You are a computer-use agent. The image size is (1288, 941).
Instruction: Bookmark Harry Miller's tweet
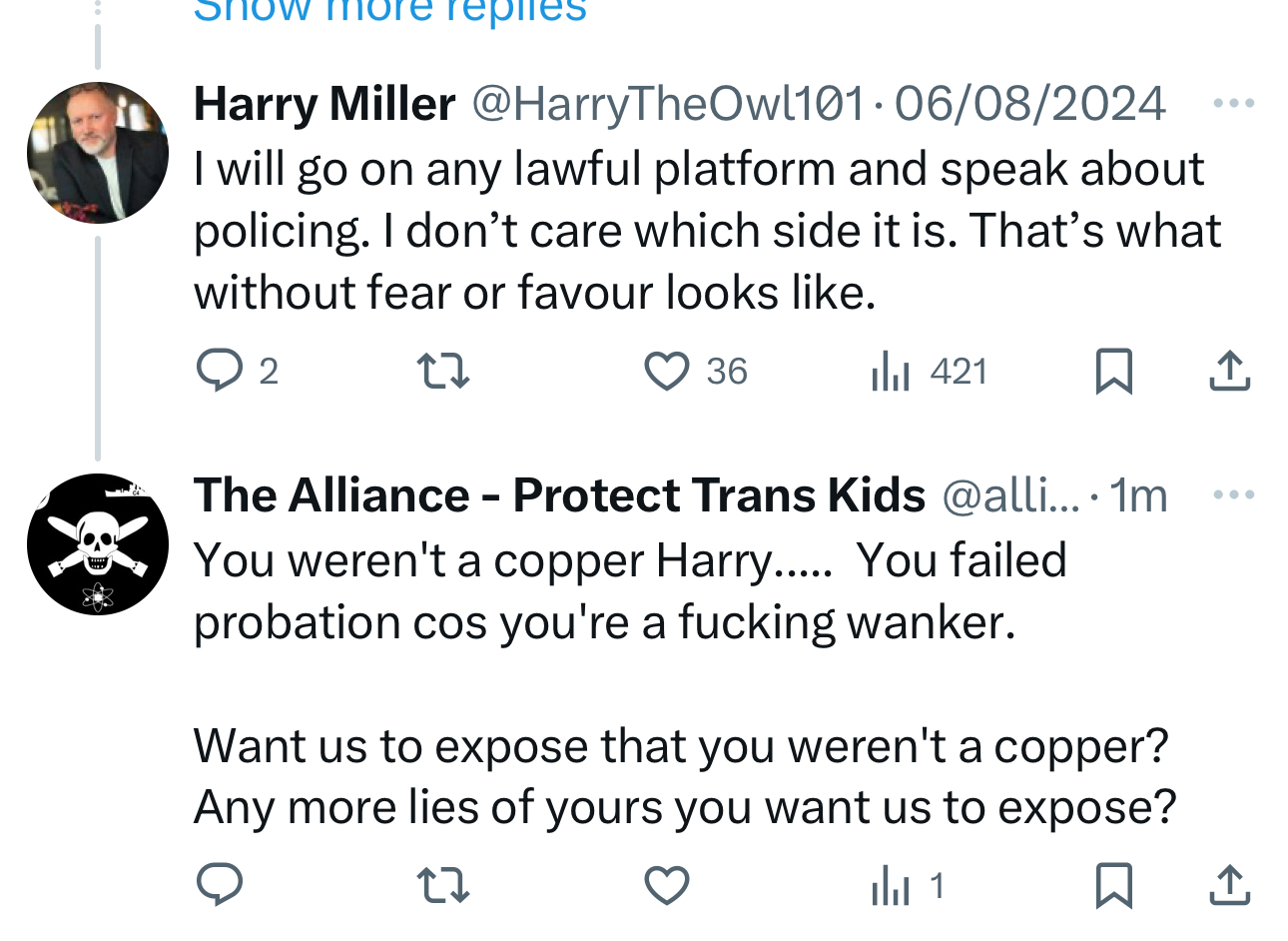(1113, 372)
